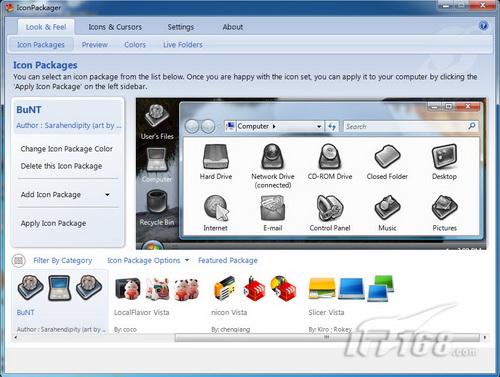Click the round icon beside Filter By Category
The image size is (500, 377).
coord(19,260)
